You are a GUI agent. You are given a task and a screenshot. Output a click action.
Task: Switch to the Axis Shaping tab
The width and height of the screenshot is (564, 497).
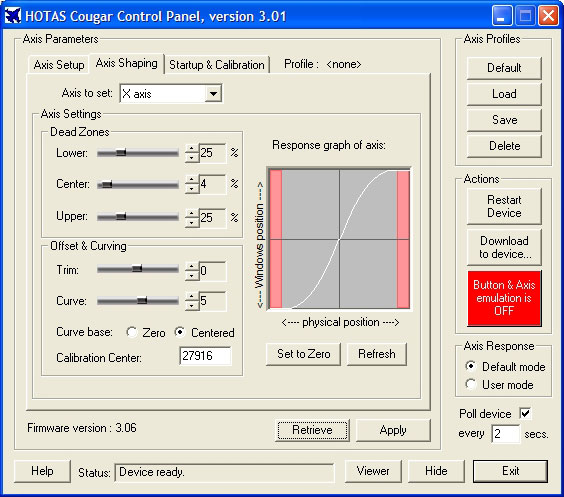point(127,63)
